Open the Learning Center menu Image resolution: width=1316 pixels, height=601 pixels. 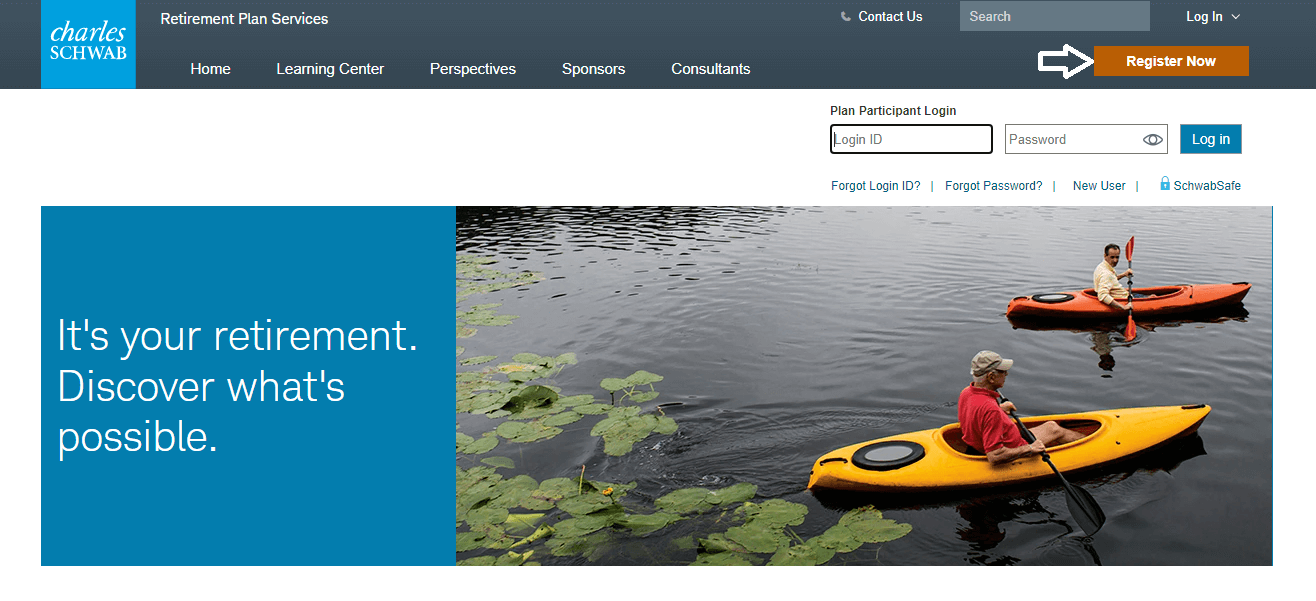[x=330, y=69]
